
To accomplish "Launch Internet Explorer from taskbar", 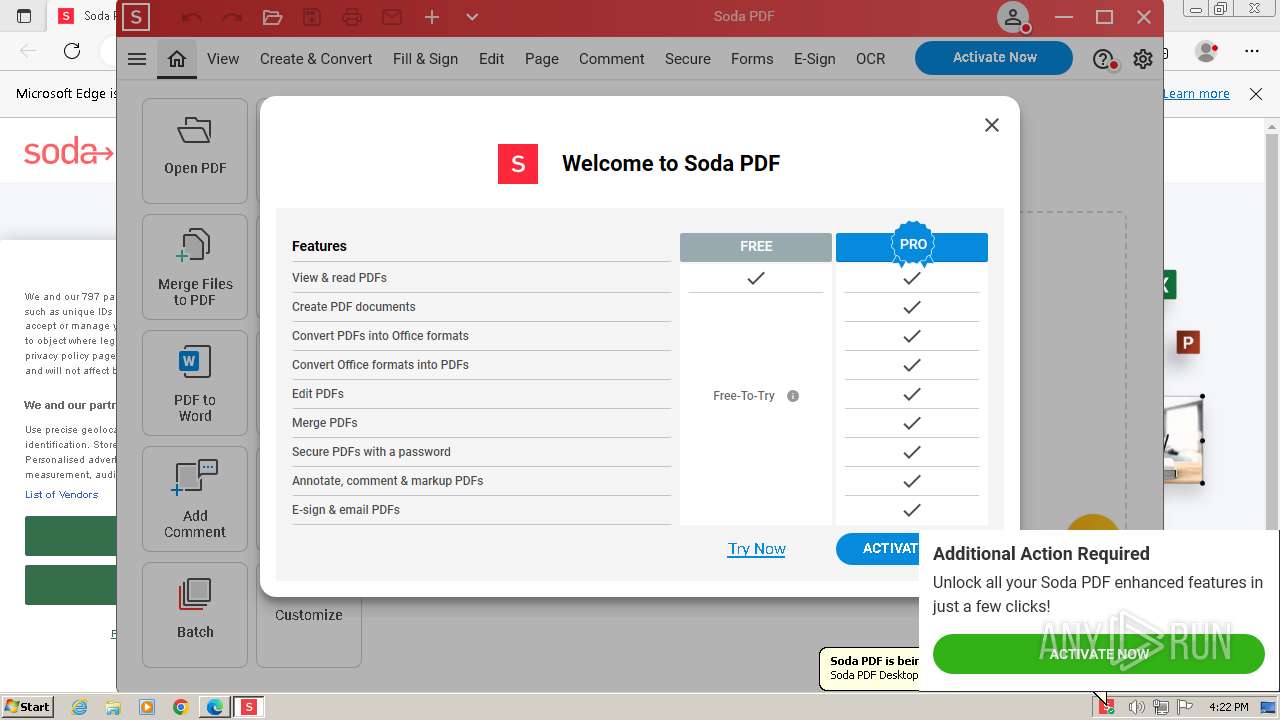I will tap(79, 707).
